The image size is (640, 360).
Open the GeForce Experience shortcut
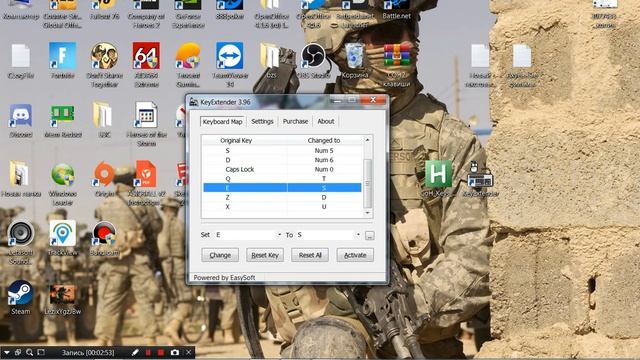(188, 6)
